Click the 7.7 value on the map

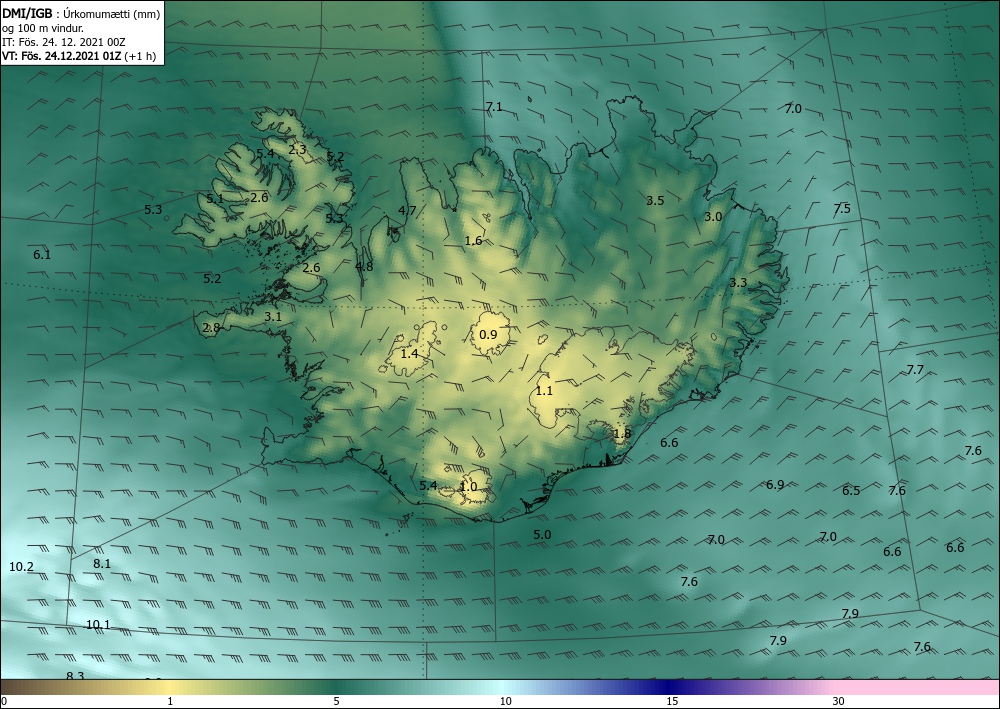click(915, 369)
